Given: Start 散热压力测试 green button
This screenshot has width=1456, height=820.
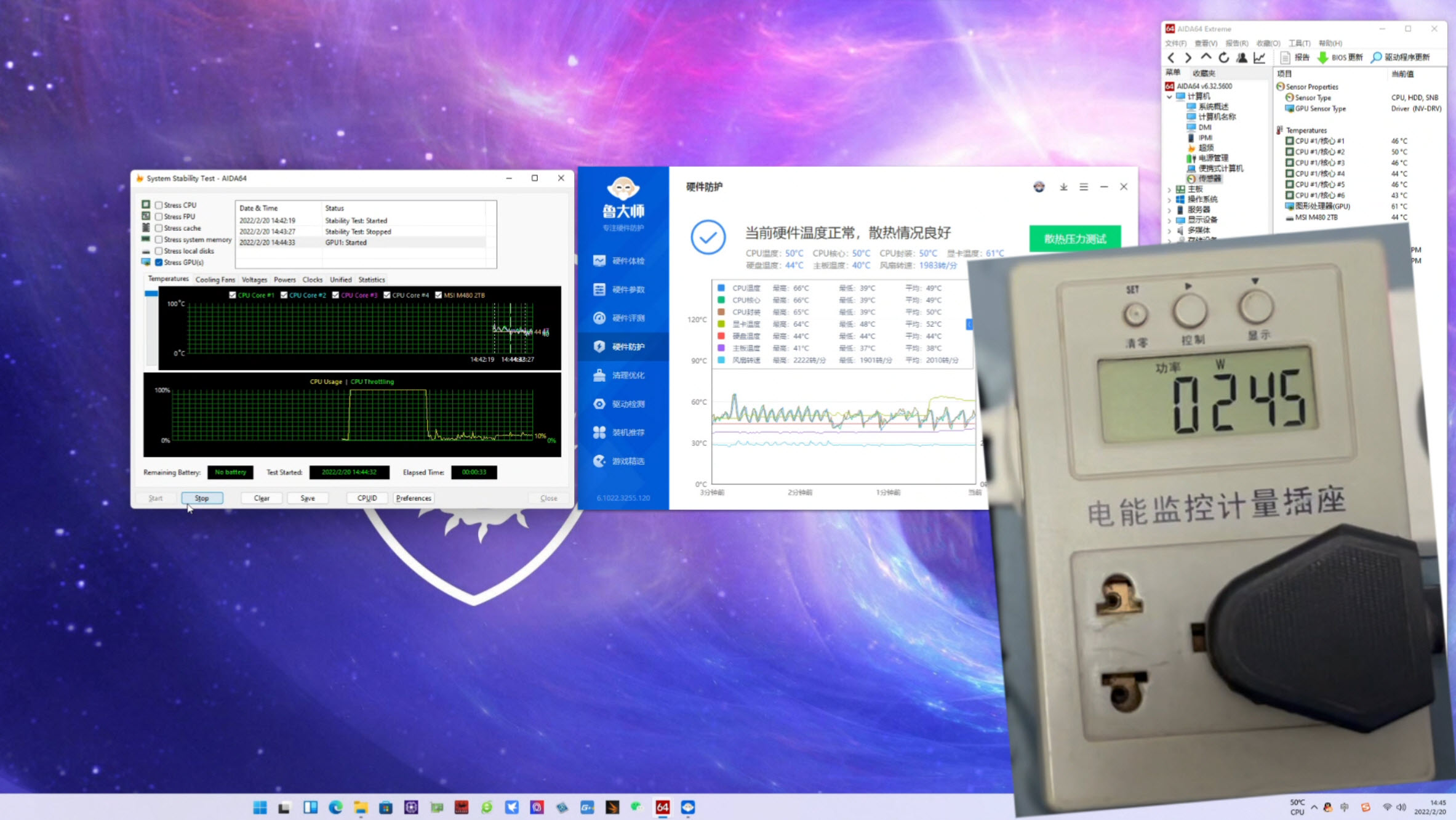Looking at the screenshot, I should click(1074, 239).
